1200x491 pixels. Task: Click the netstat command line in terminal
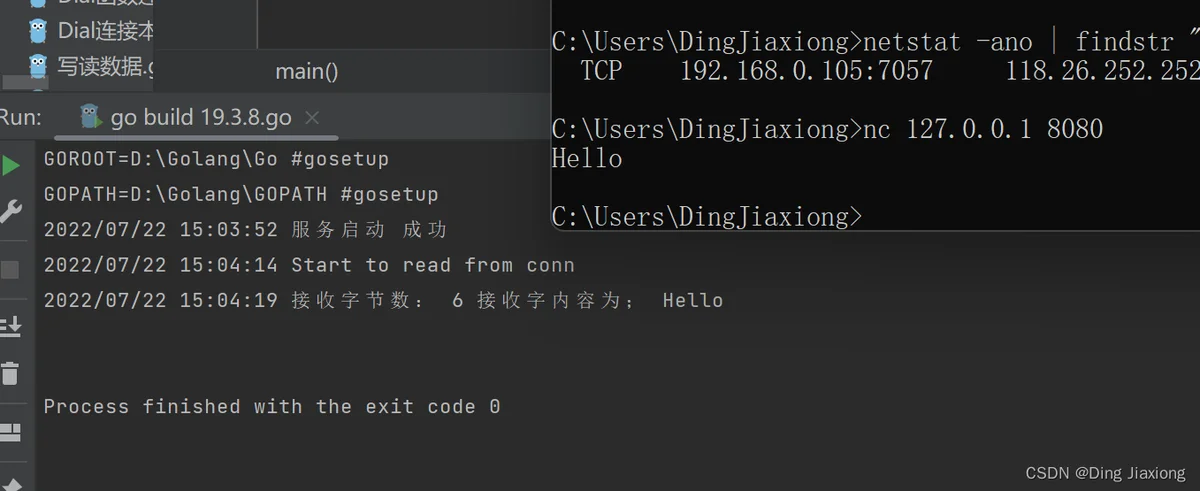pyautogui.click(x=875, y=42)
